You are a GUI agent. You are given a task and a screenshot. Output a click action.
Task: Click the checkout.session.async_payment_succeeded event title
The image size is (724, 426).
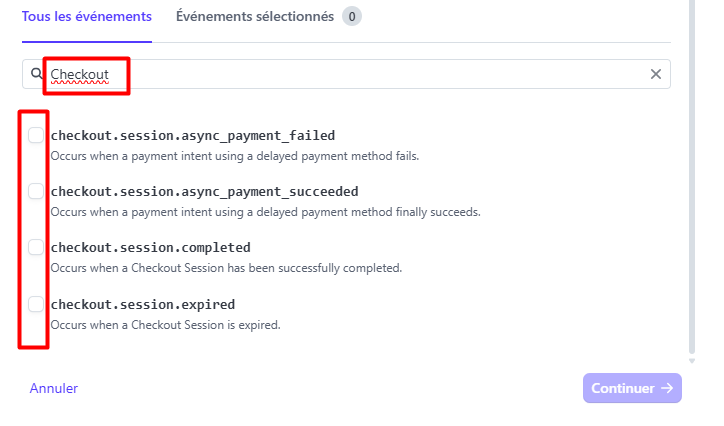click(x=205, y=191)
